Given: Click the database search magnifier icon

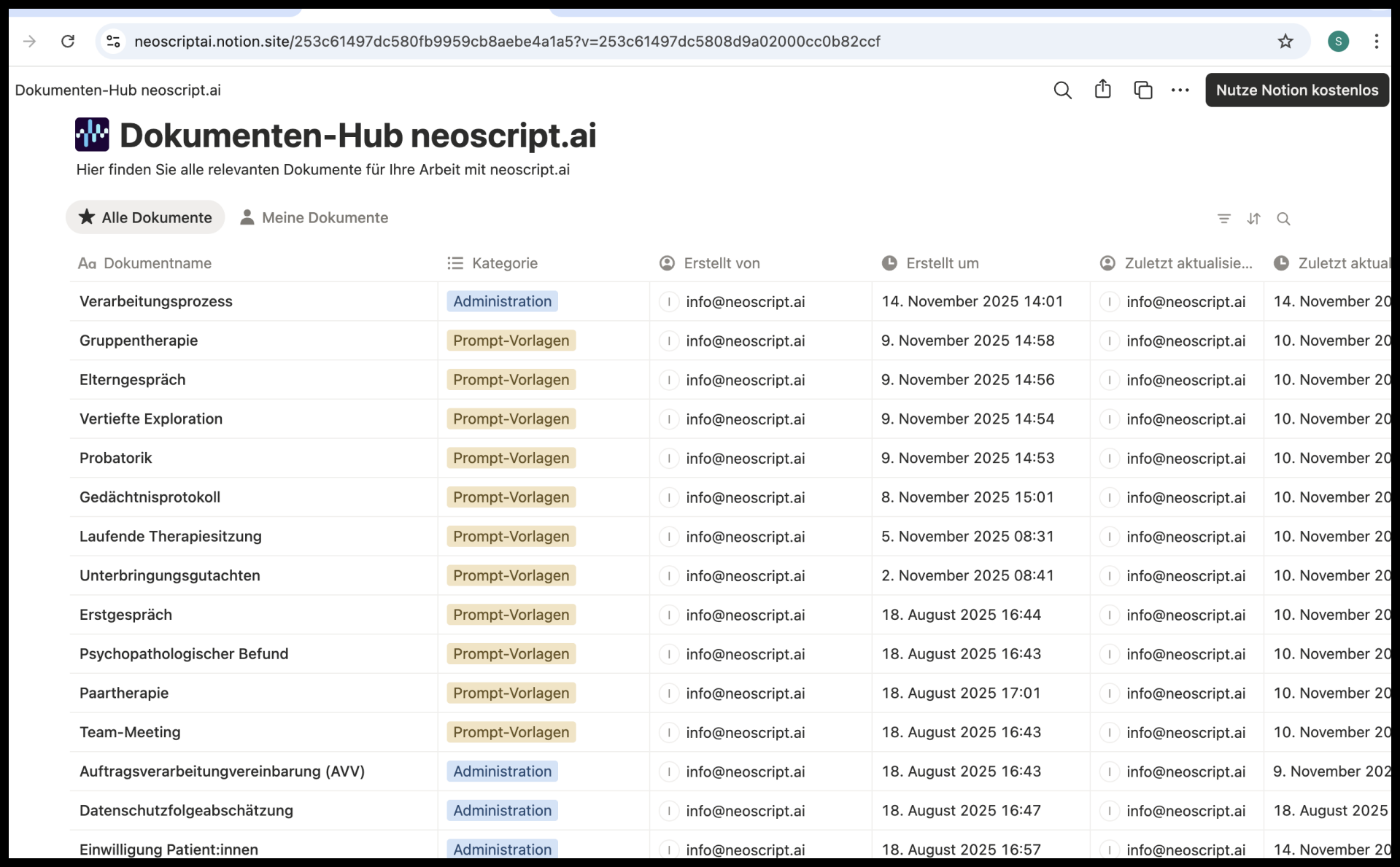Looking at the screenshot, I should [x=1283, y=219].
